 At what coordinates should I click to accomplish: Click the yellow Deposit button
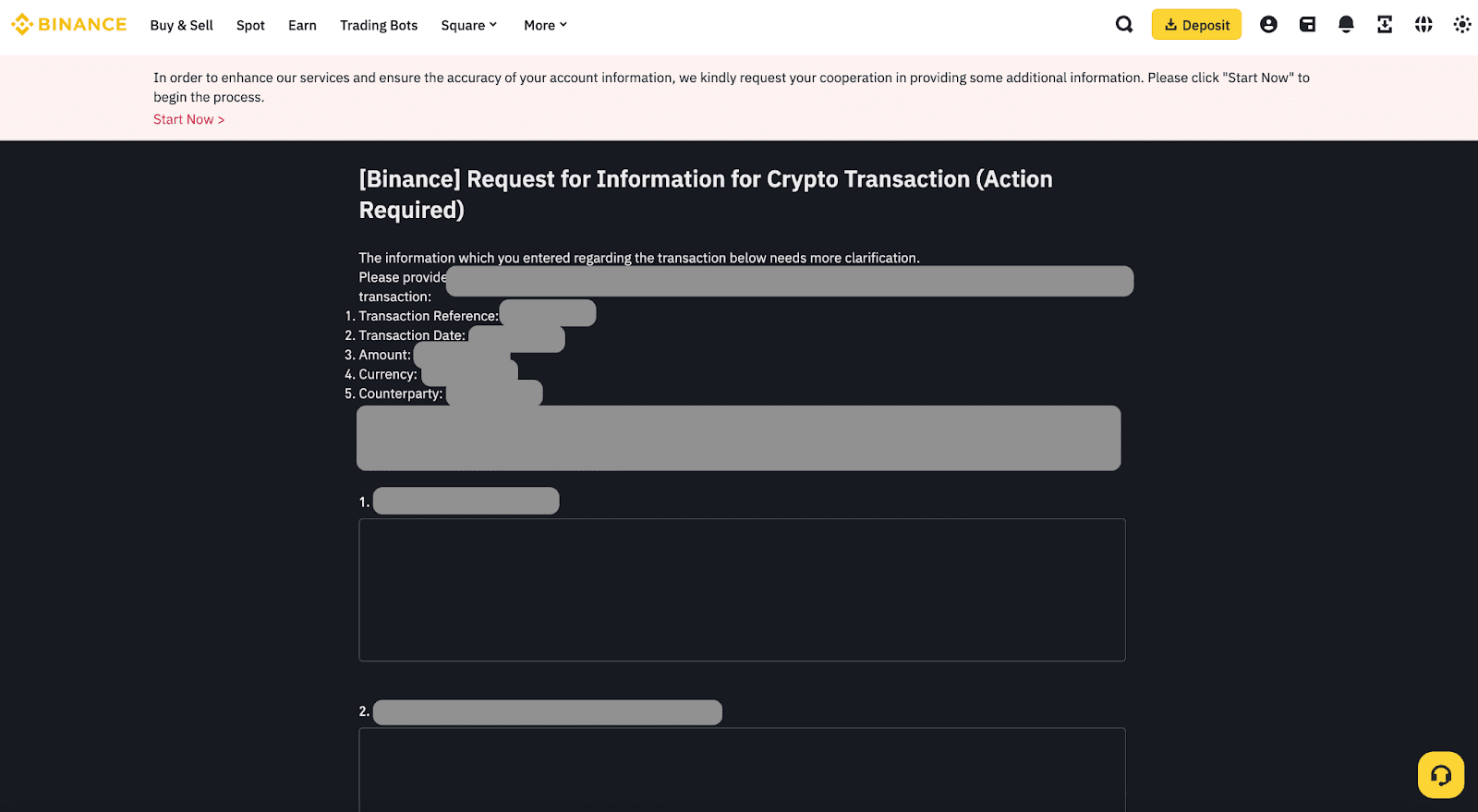1196,25
